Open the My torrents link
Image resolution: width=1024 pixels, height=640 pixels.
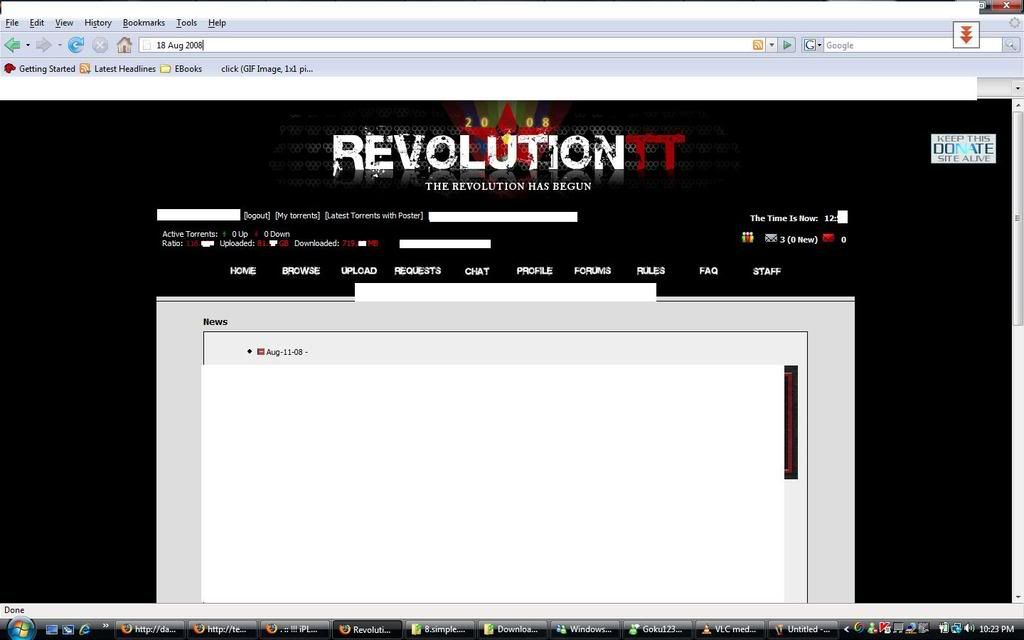point(297,216)
